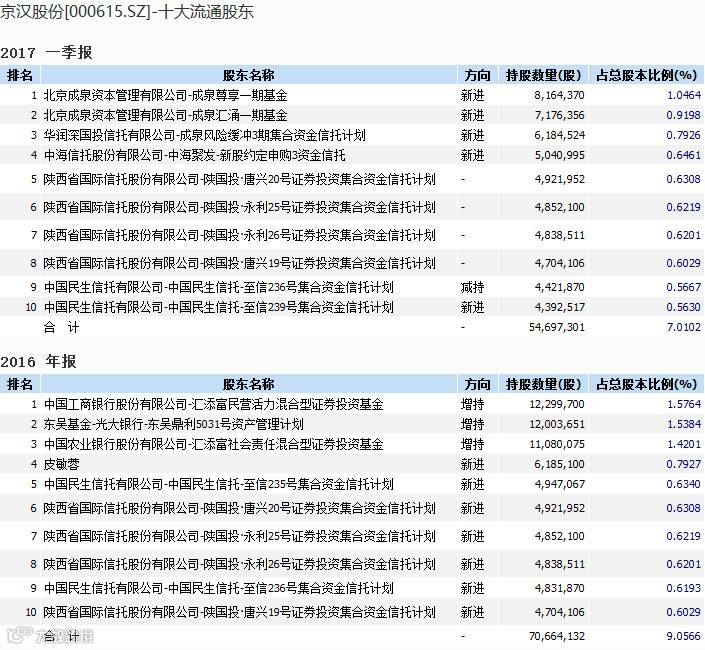
Task: Click percentage value 0.7927
Action: pos(683,464)
